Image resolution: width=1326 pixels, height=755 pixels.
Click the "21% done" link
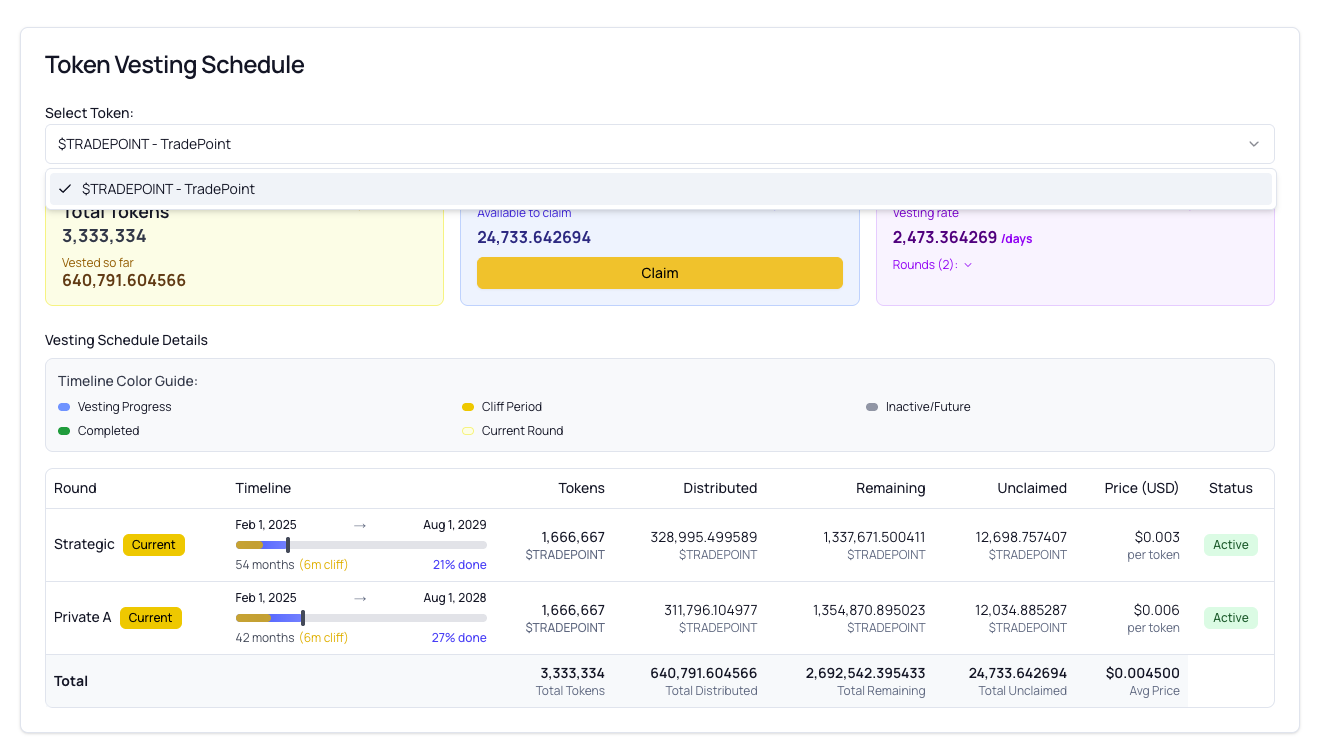[x=459, y=564]
